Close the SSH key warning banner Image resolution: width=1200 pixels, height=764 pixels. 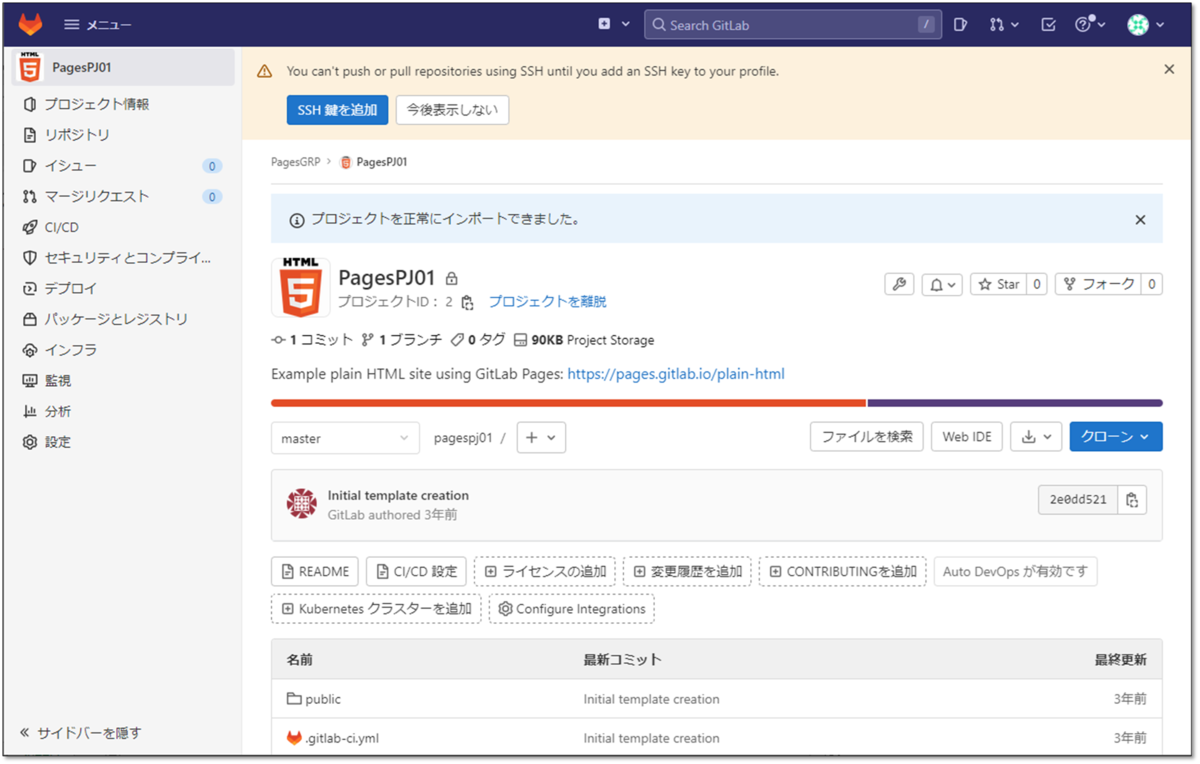pos(1169,70)
